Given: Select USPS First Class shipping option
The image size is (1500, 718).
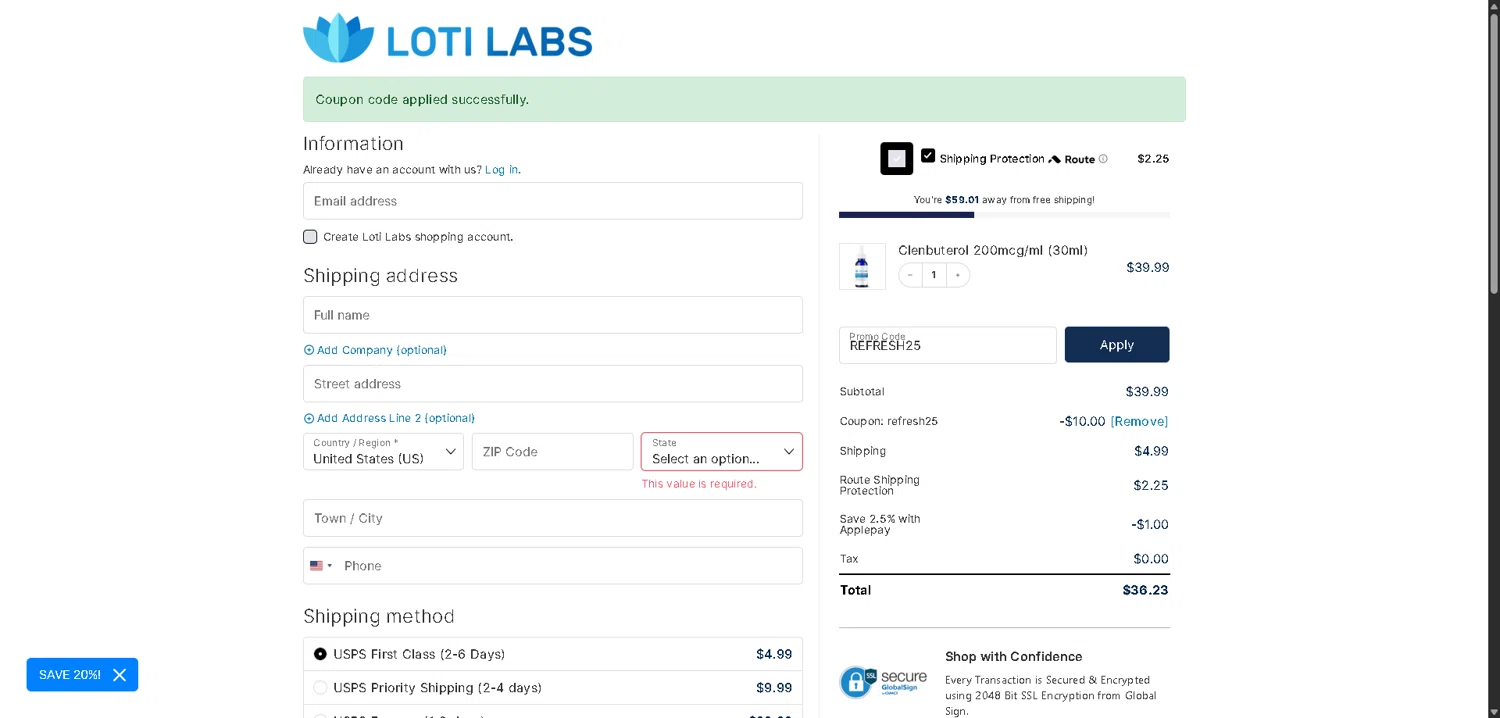Looking at the screenshot, I should pos(320,654).
